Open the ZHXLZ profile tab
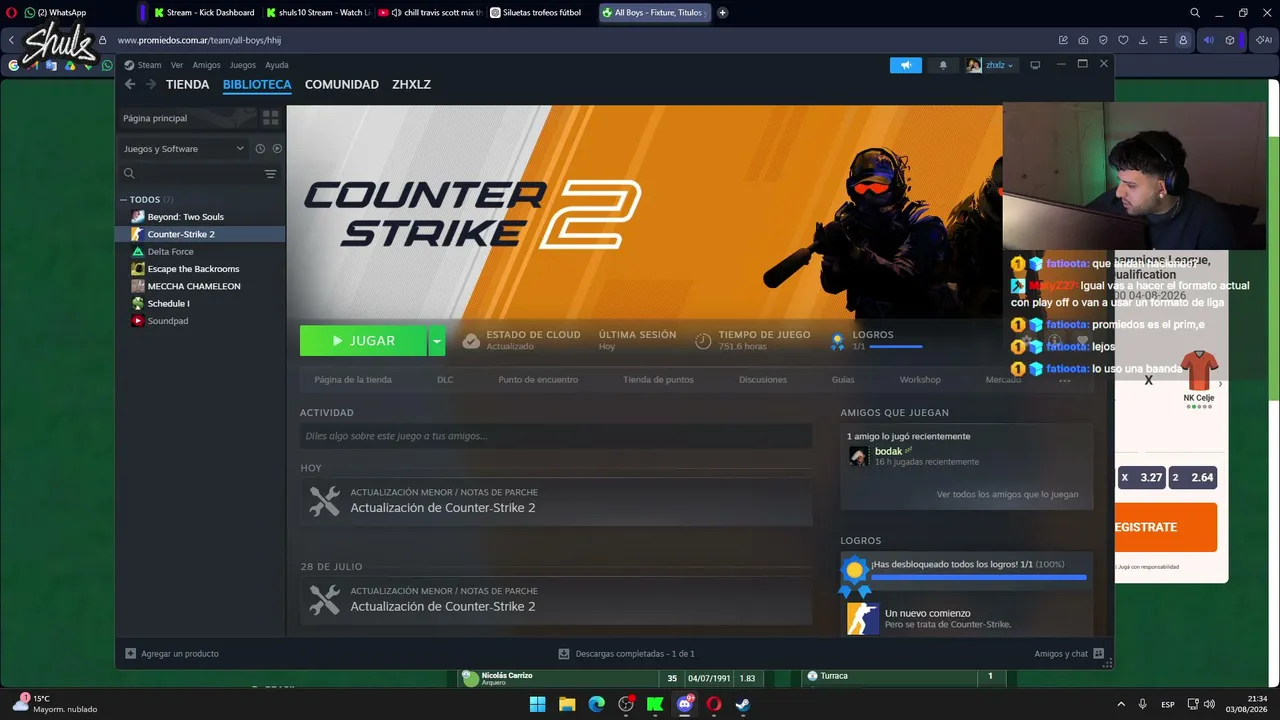 click(411, 85)
